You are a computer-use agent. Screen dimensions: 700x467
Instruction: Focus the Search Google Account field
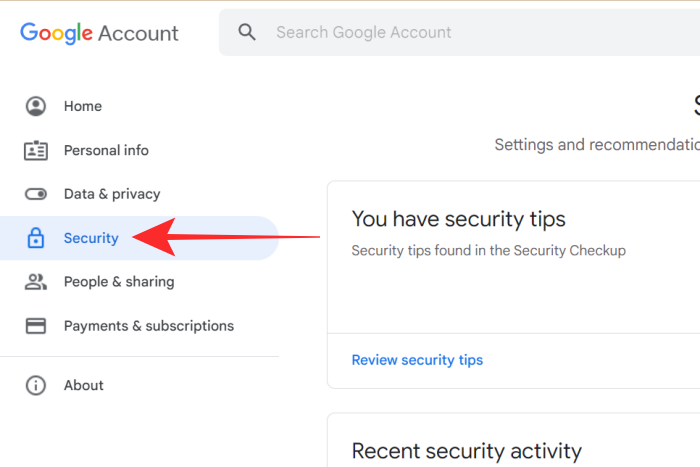(460, 32)
